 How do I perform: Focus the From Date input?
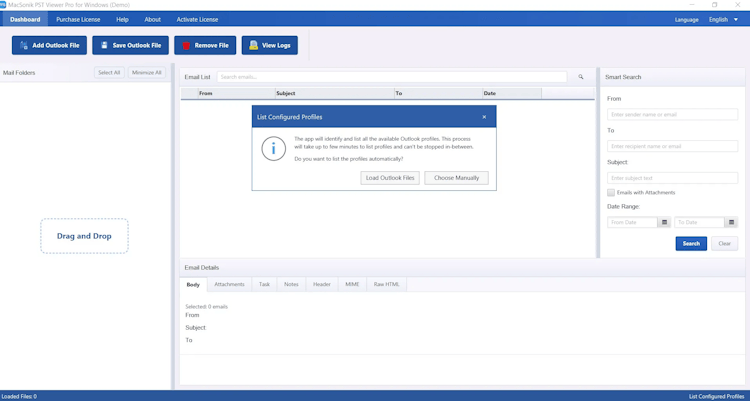(x=633, y=223)
